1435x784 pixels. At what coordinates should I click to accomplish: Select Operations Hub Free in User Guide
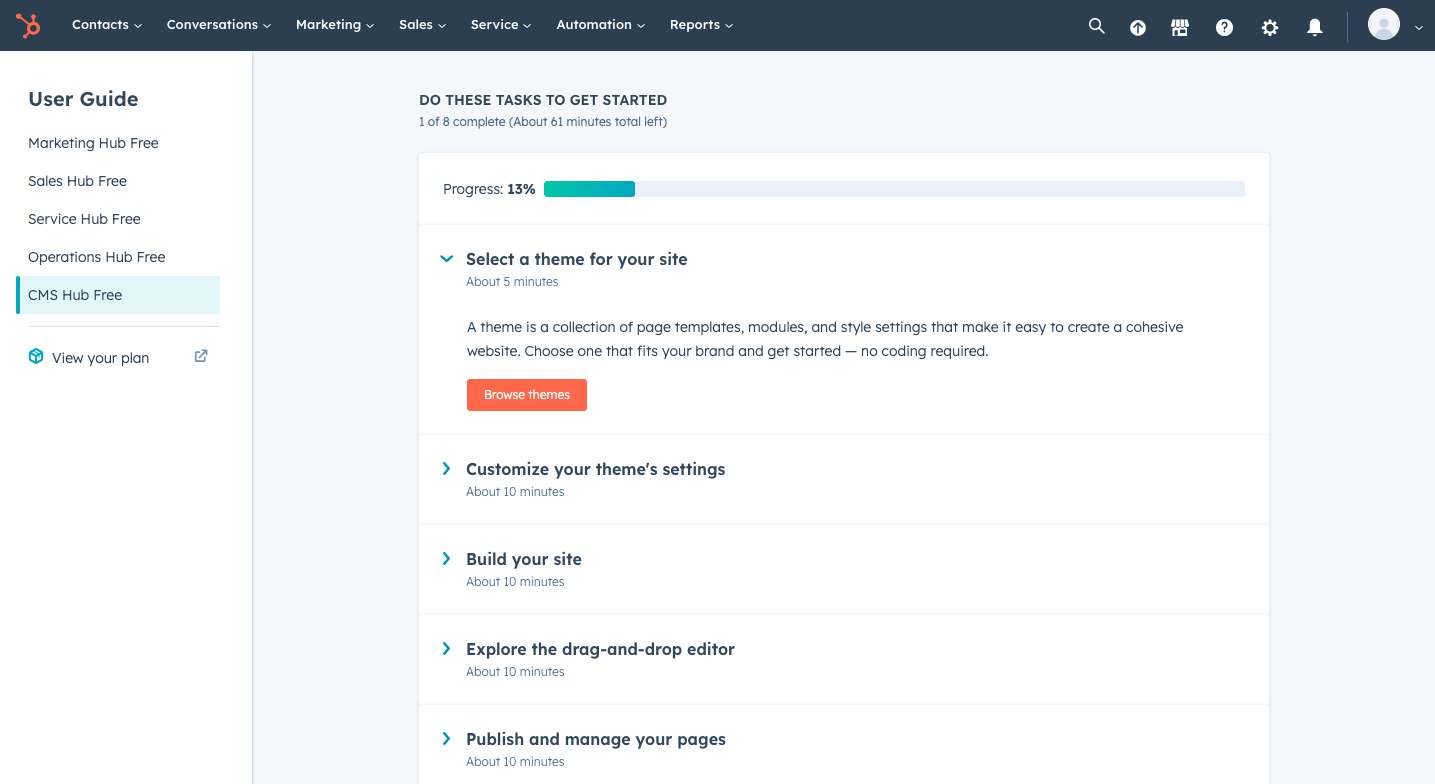(x=118, y=257)
